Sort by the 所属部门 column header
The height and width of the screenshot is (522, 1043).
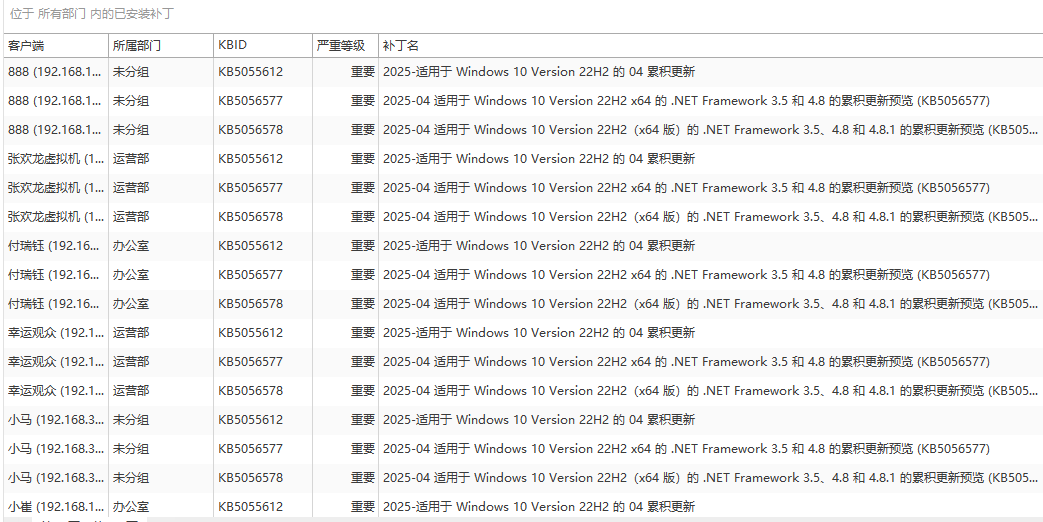pyautogui.click(x=161, y=46)
